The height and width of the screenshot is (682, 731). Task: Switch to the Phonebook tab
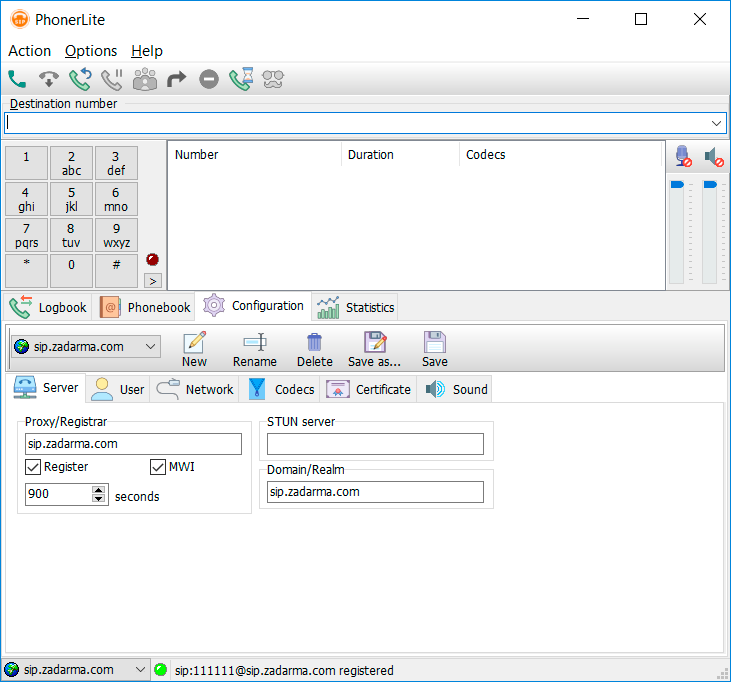click(x=144, y=307)
